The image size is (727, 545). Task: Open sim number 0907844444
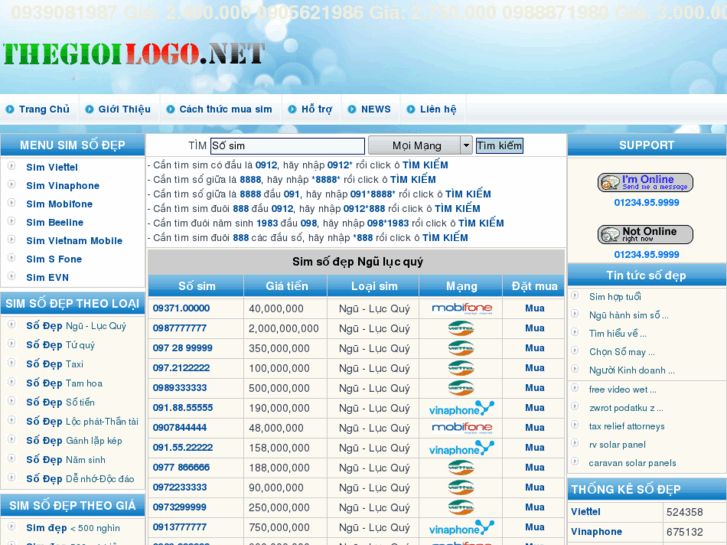click(x=180, y=428)
